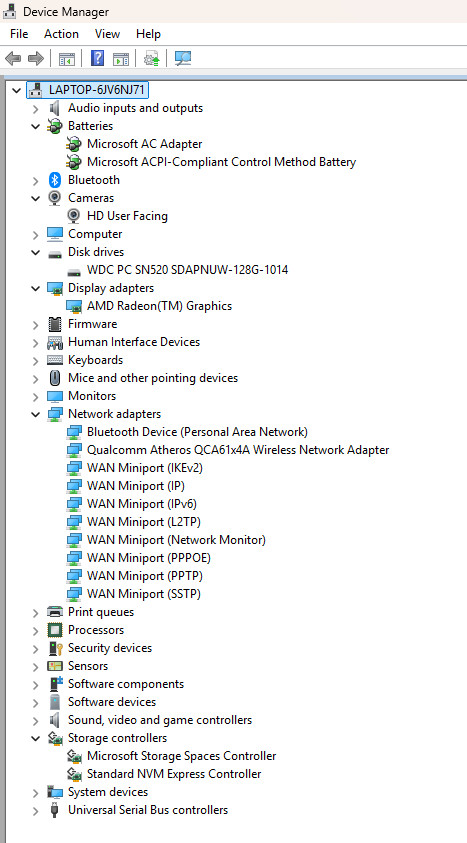Expand the Firmware category

[x=35, y=324]
